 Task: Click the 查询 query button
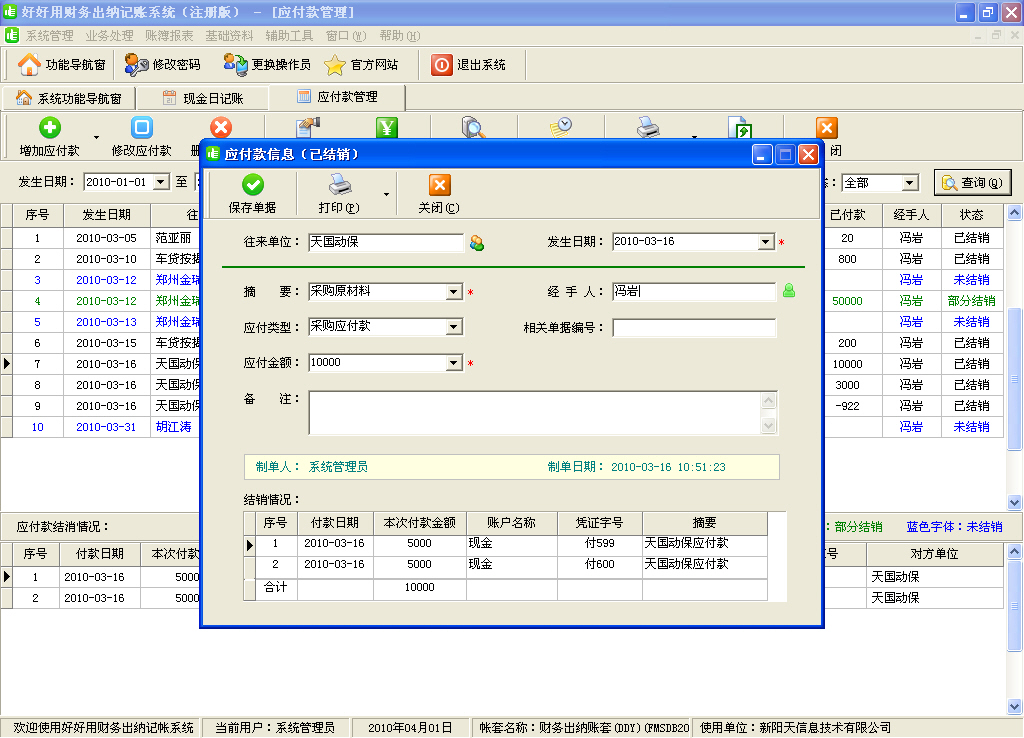[x=973, y=183]
